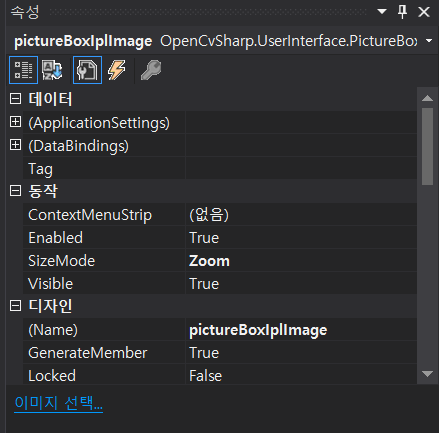Click the vertical scrollbar thumb

(427, 146)
